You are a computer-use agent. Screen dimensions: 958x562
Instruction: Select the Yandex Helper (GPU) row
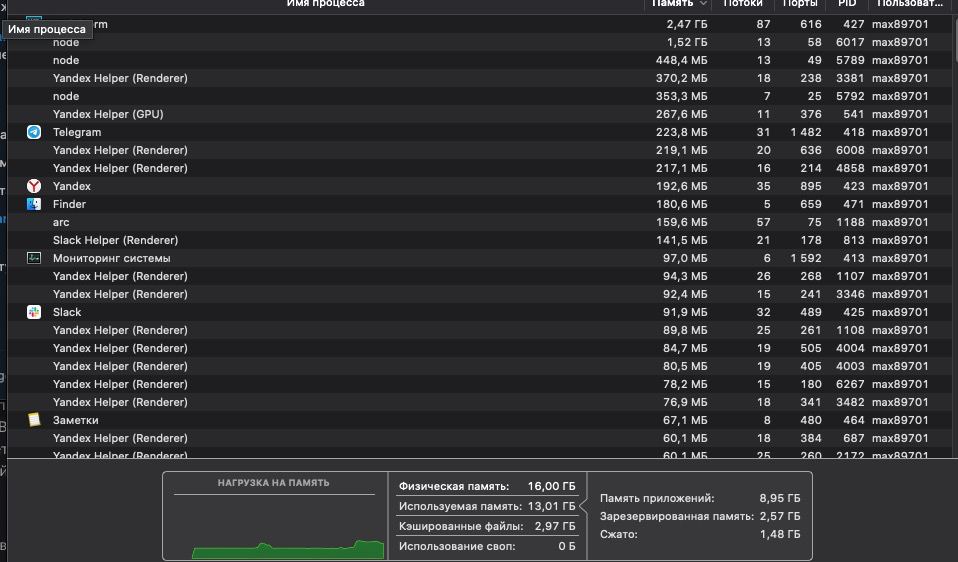[x=479, y=114]
